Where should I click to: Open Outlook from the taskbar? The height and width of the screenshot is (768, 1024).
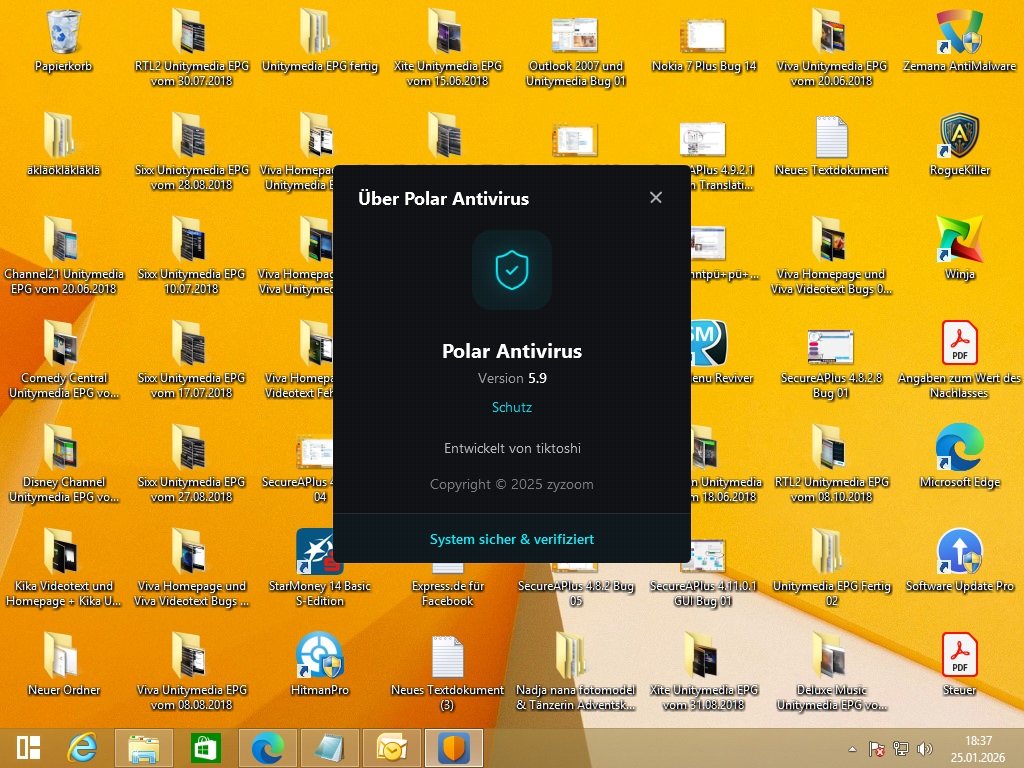click(391, 748)
